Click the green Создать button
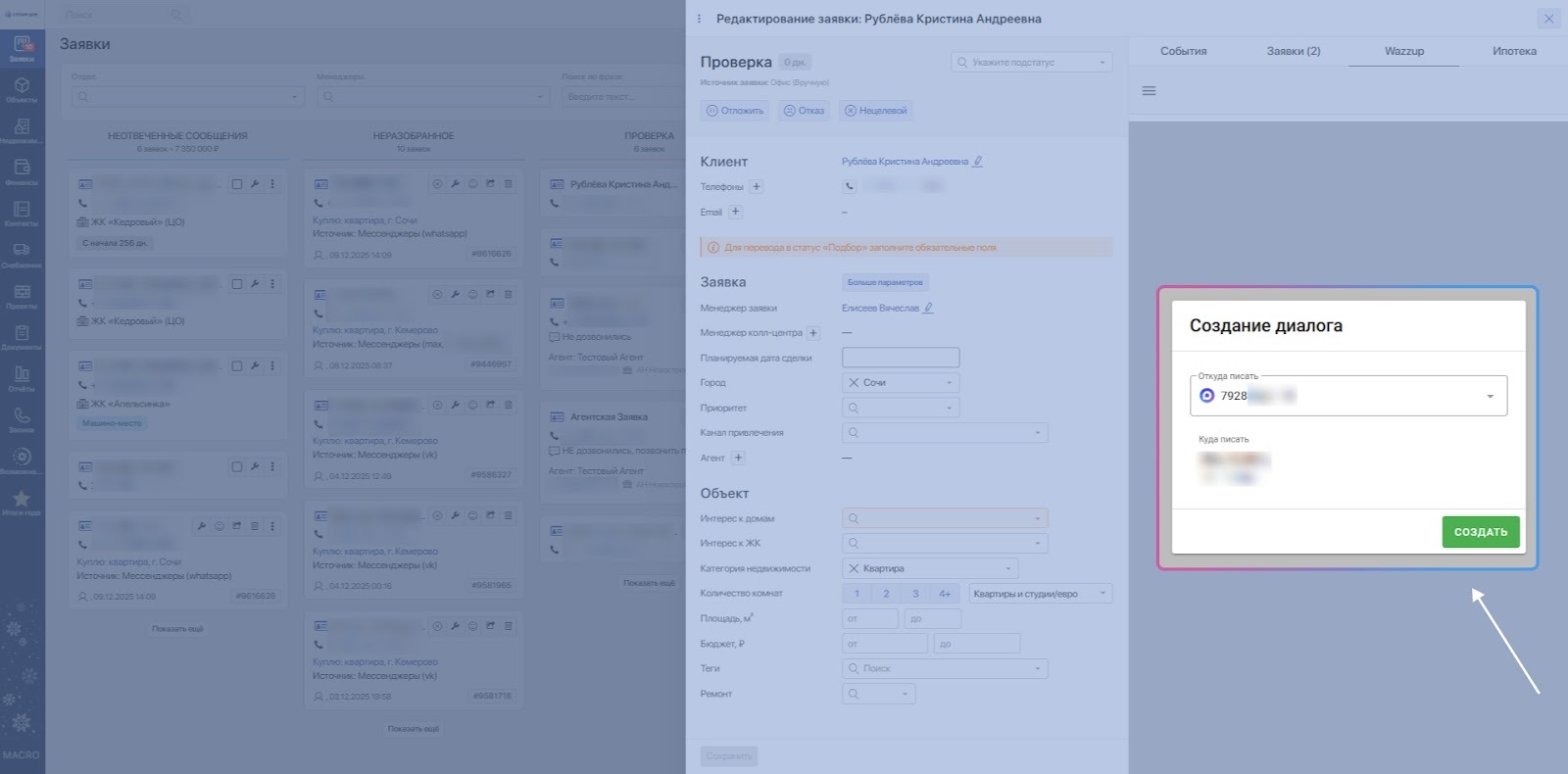 click(1480, 532)
